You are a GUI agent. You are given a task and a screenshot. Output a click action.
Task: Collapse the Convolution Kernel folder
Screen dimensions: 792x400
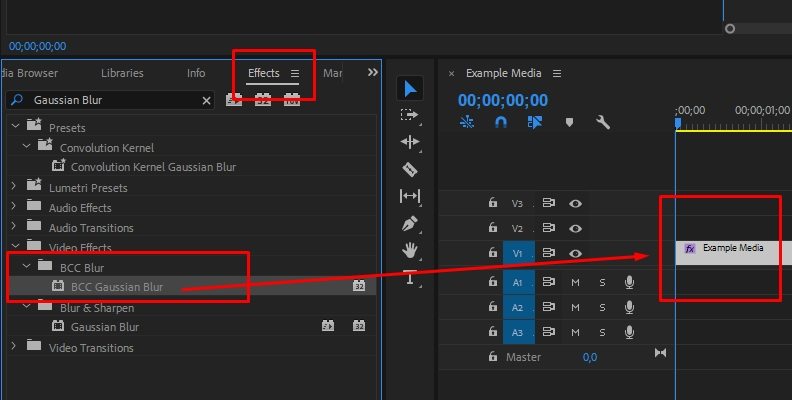[x=27, y=146]
